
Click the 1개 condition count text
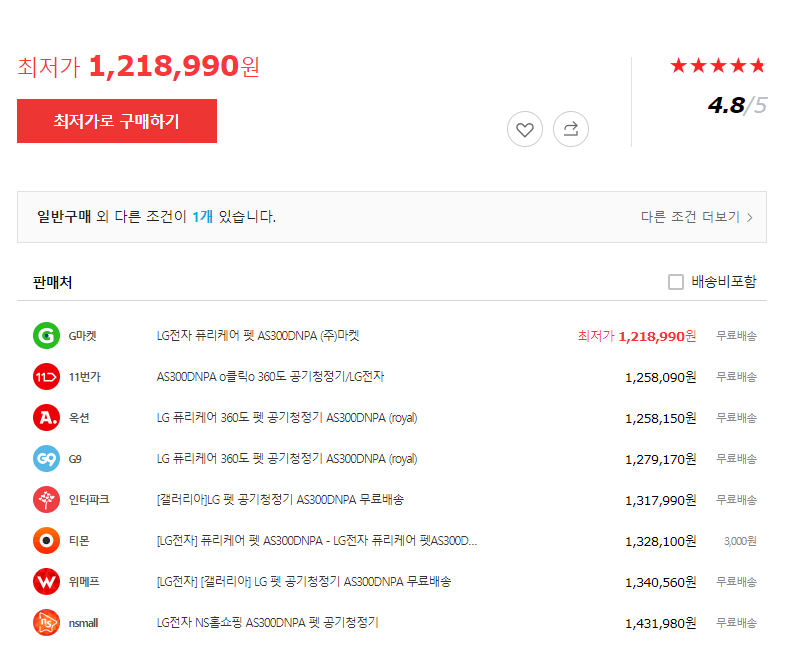[202, 217]
